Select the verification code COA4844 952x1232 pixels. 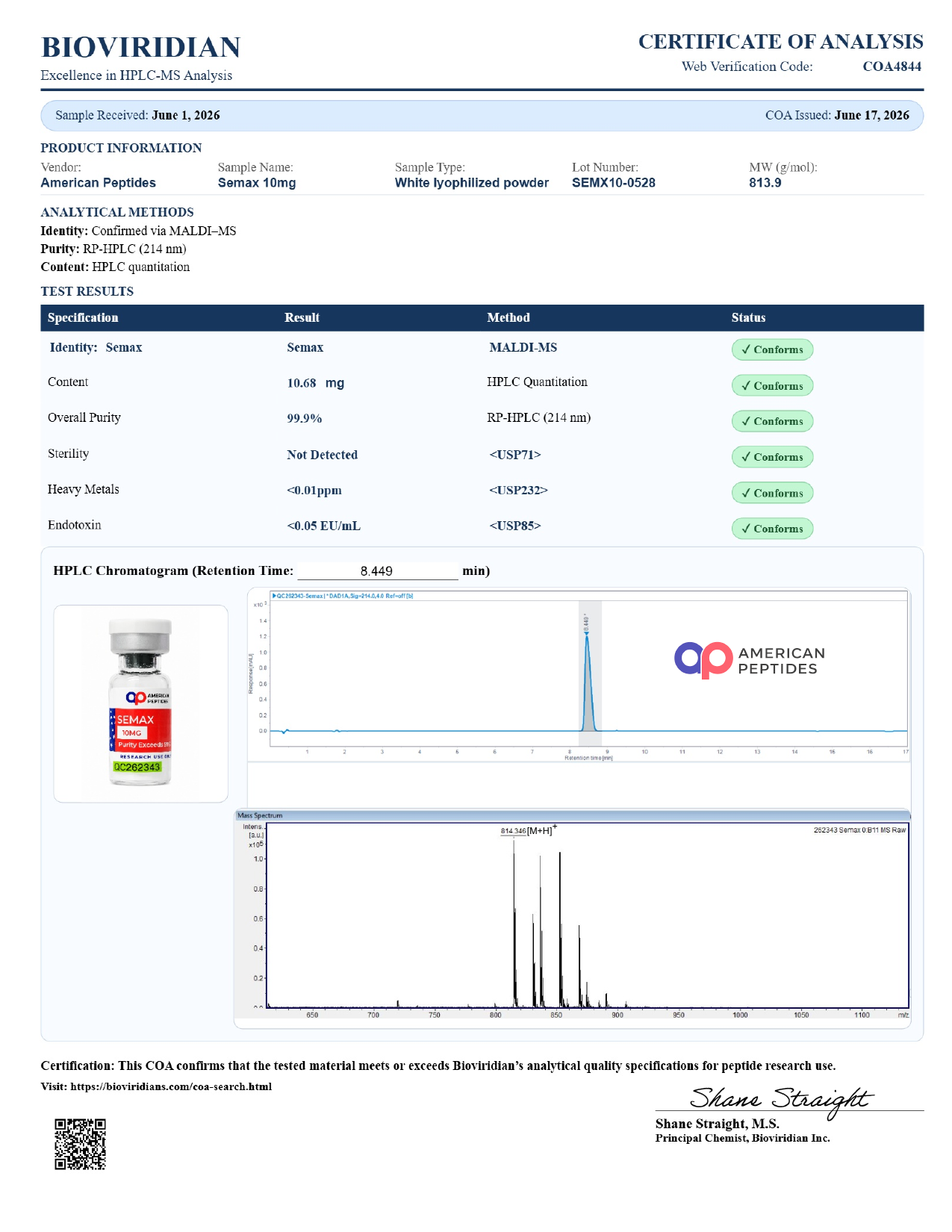point(892,66)
